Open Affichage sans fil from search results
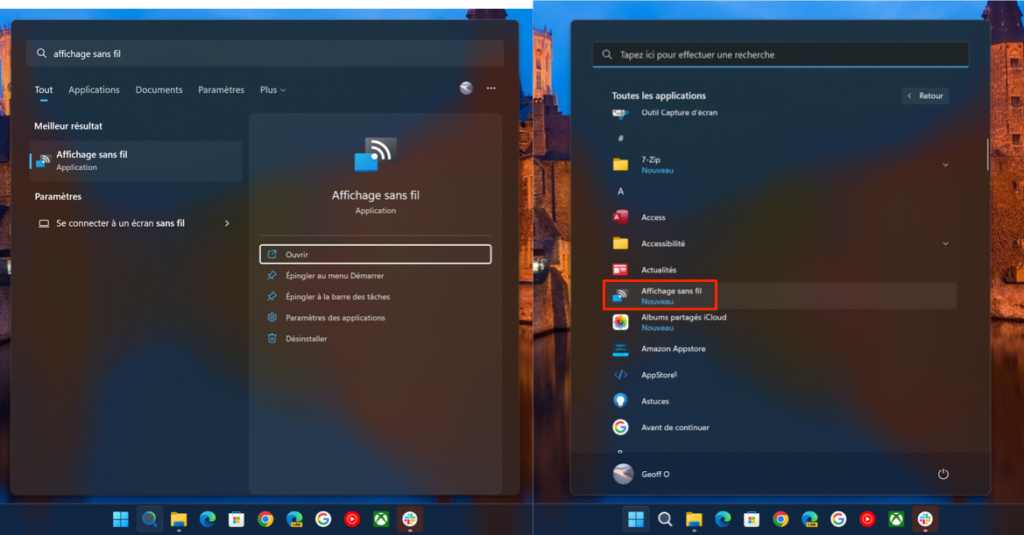Screen dimensions: 1024x535 (376, 254)
